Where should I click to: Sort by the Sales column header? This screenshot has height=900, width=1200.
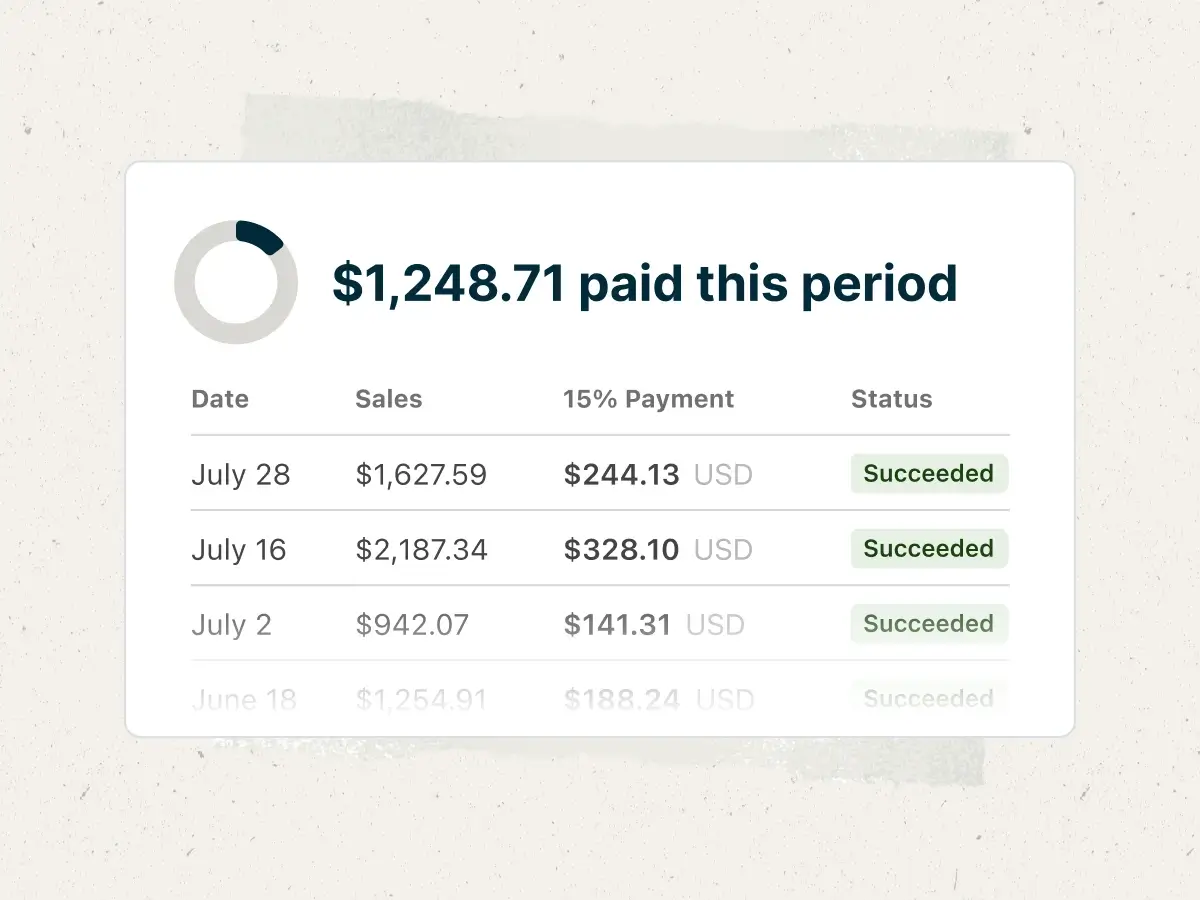389,399
